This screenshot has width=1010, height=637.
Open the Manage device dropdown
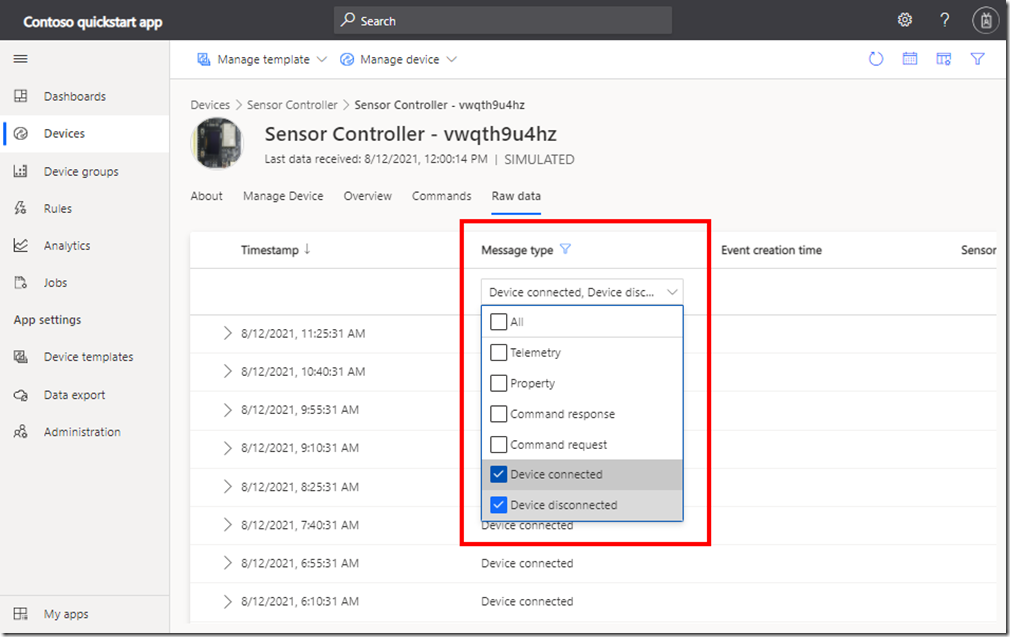[399, 59]
